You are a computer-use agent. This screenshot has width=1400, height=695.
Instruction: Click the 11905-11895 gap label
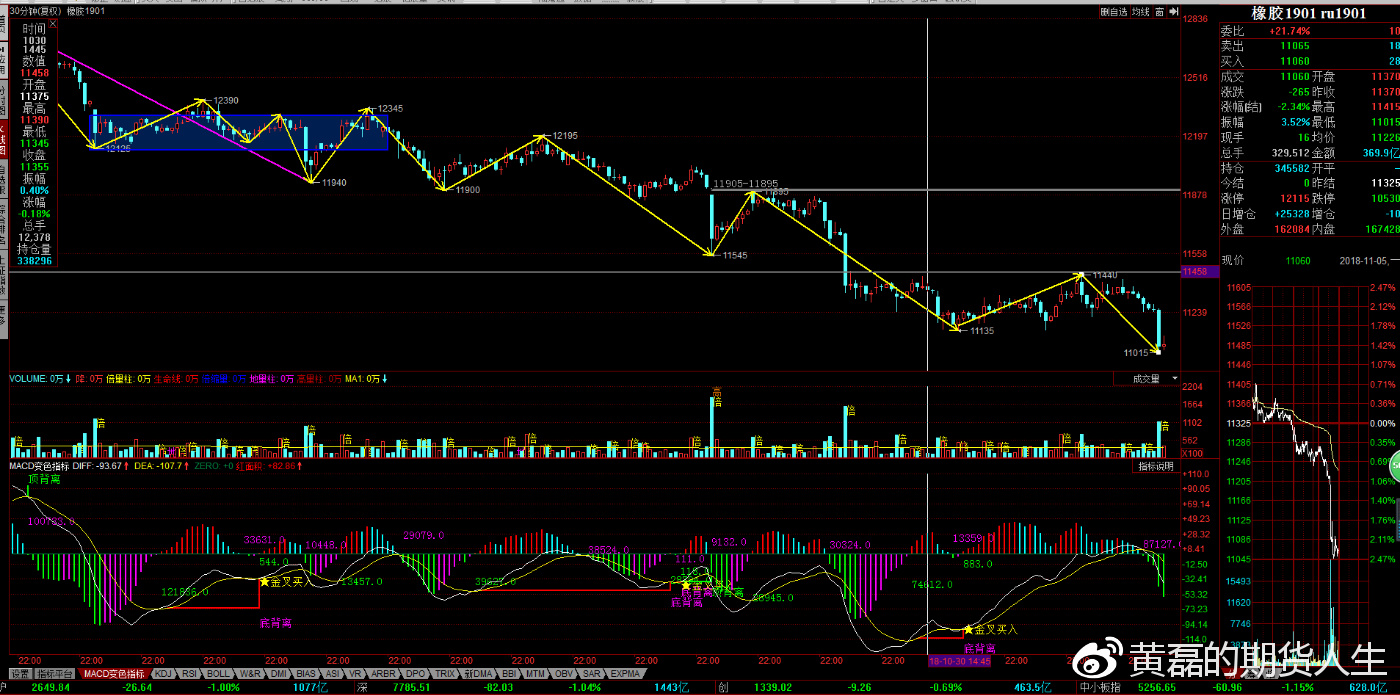coord(745,183)
